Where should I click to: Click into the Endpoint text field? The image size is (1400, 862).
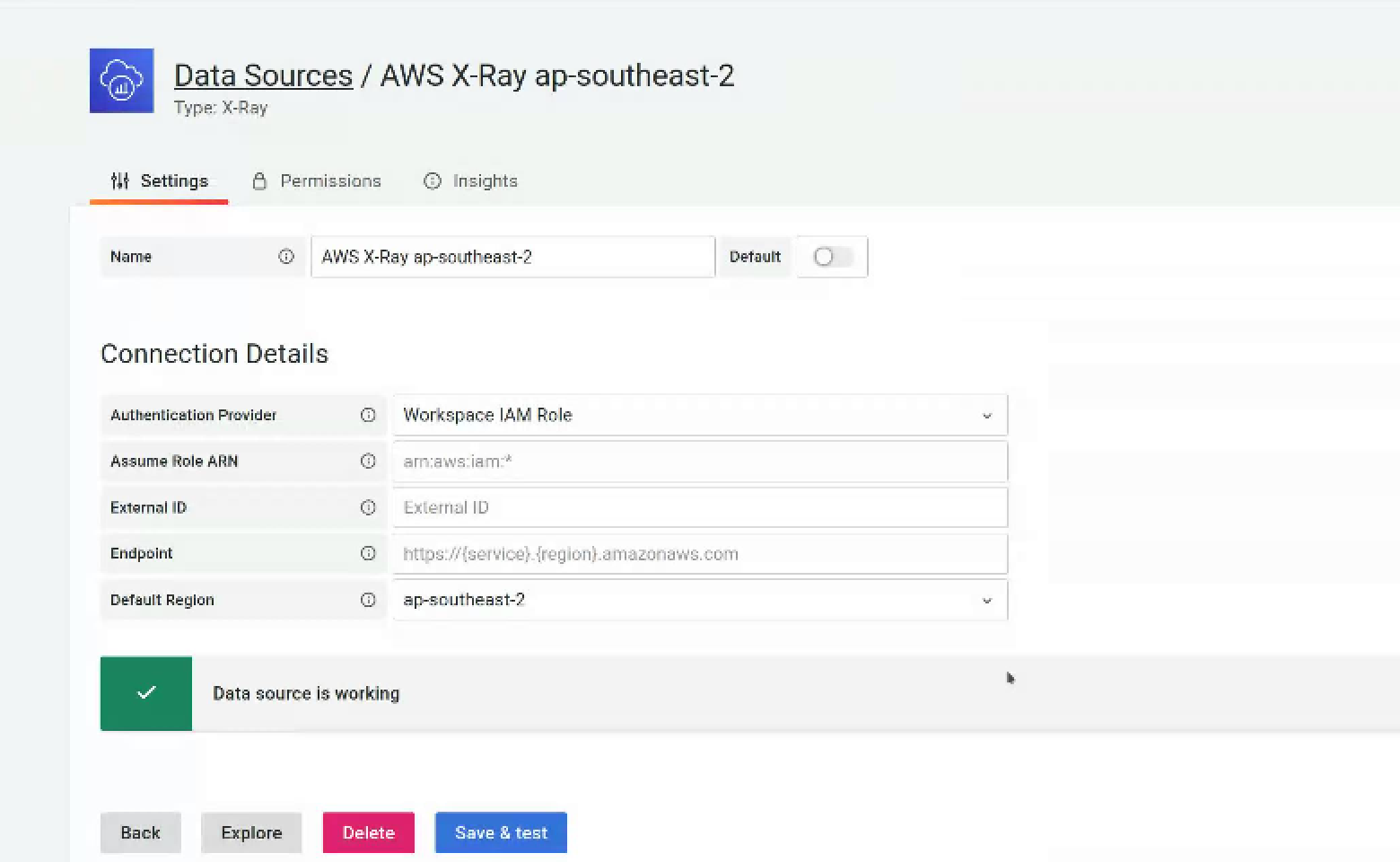pos(699,554)
